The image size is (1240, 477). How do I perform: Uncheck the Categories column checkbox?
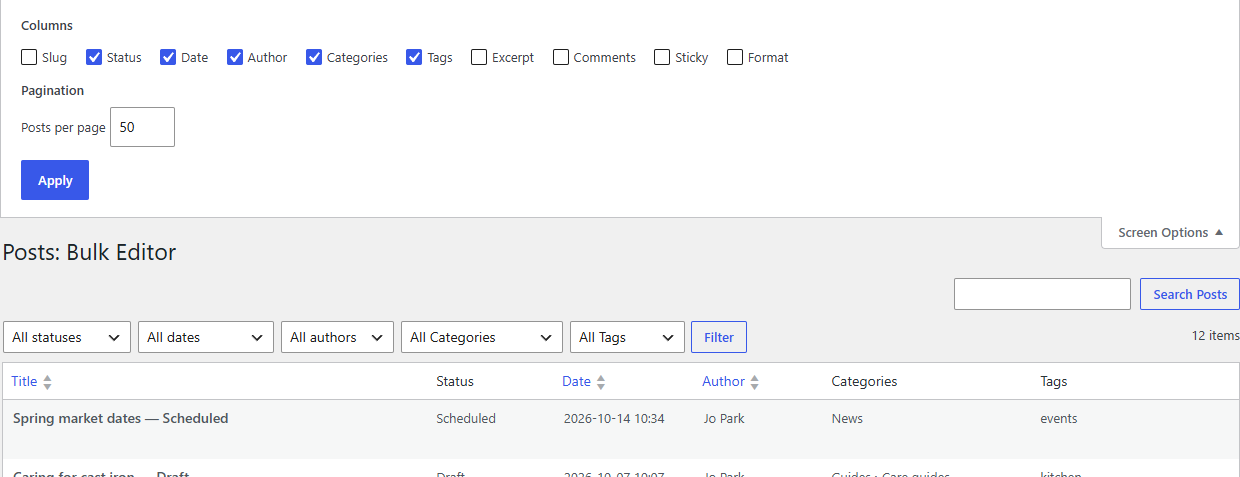click(314, 57)
